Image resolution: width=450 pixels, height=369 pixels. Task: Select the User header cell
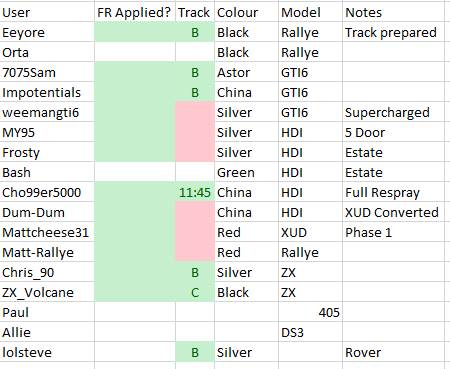(47, 12)
